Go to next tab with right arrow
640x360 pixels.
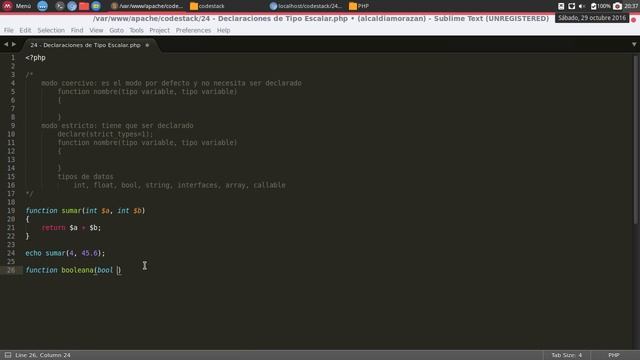pyautogui.click(x=14, y=44)
